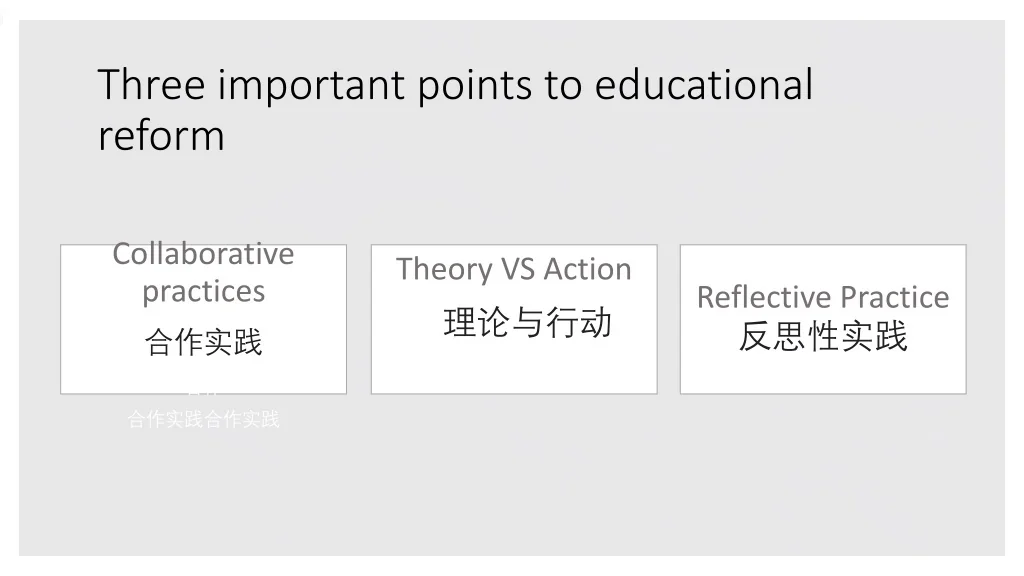Click the slide title beginning 'Three important points'

click(455, 109)
